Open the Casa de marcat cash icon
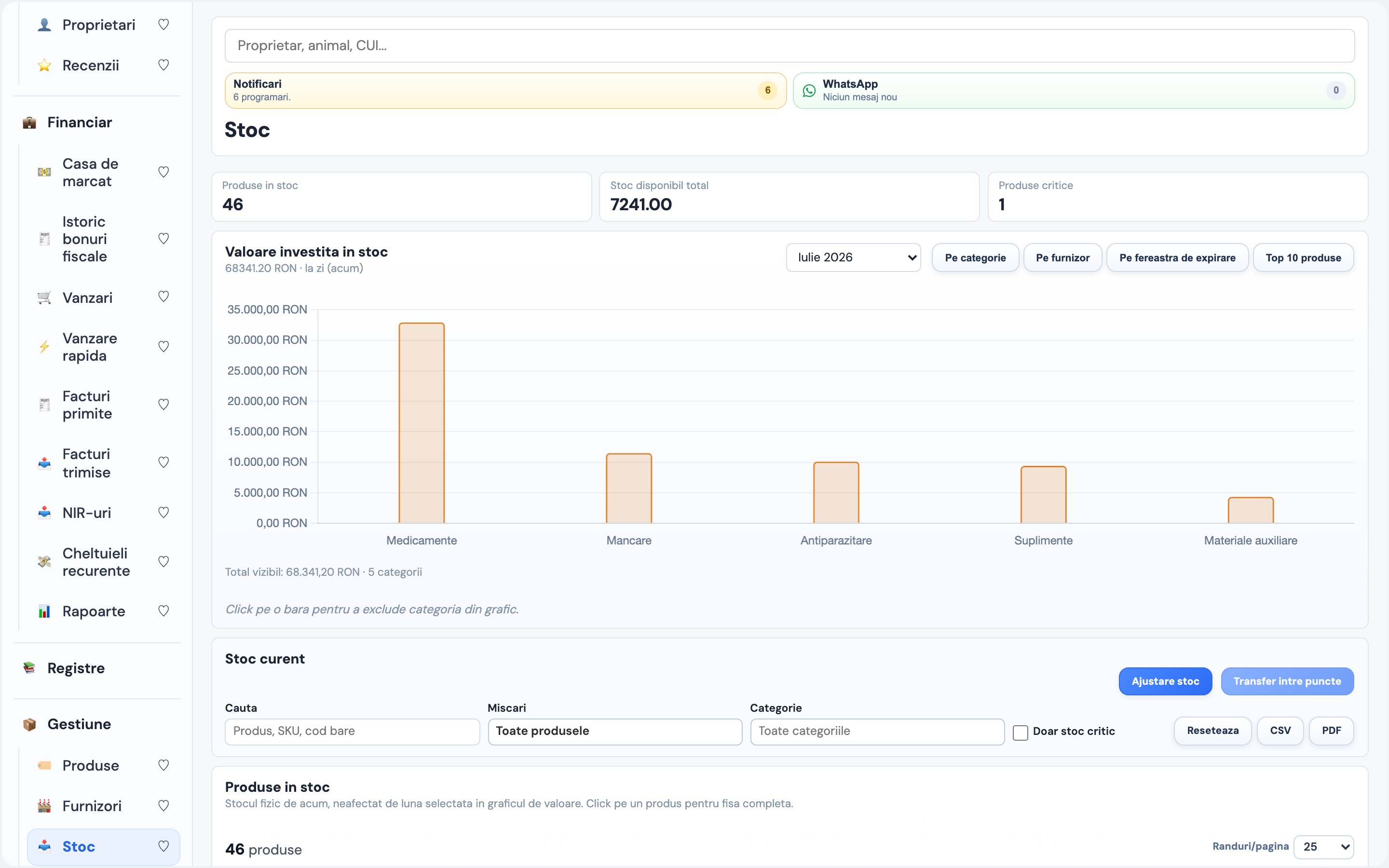The width and height of the screenshot is (1389, 868). [44, 172]
